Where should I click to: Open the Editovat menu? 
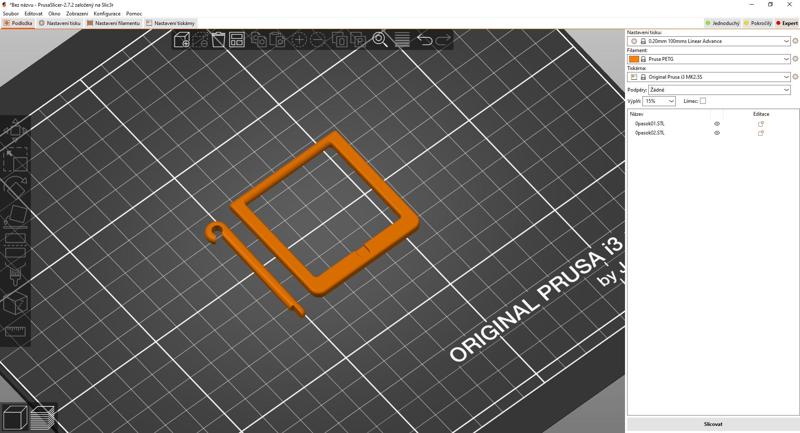coord(34,14)
